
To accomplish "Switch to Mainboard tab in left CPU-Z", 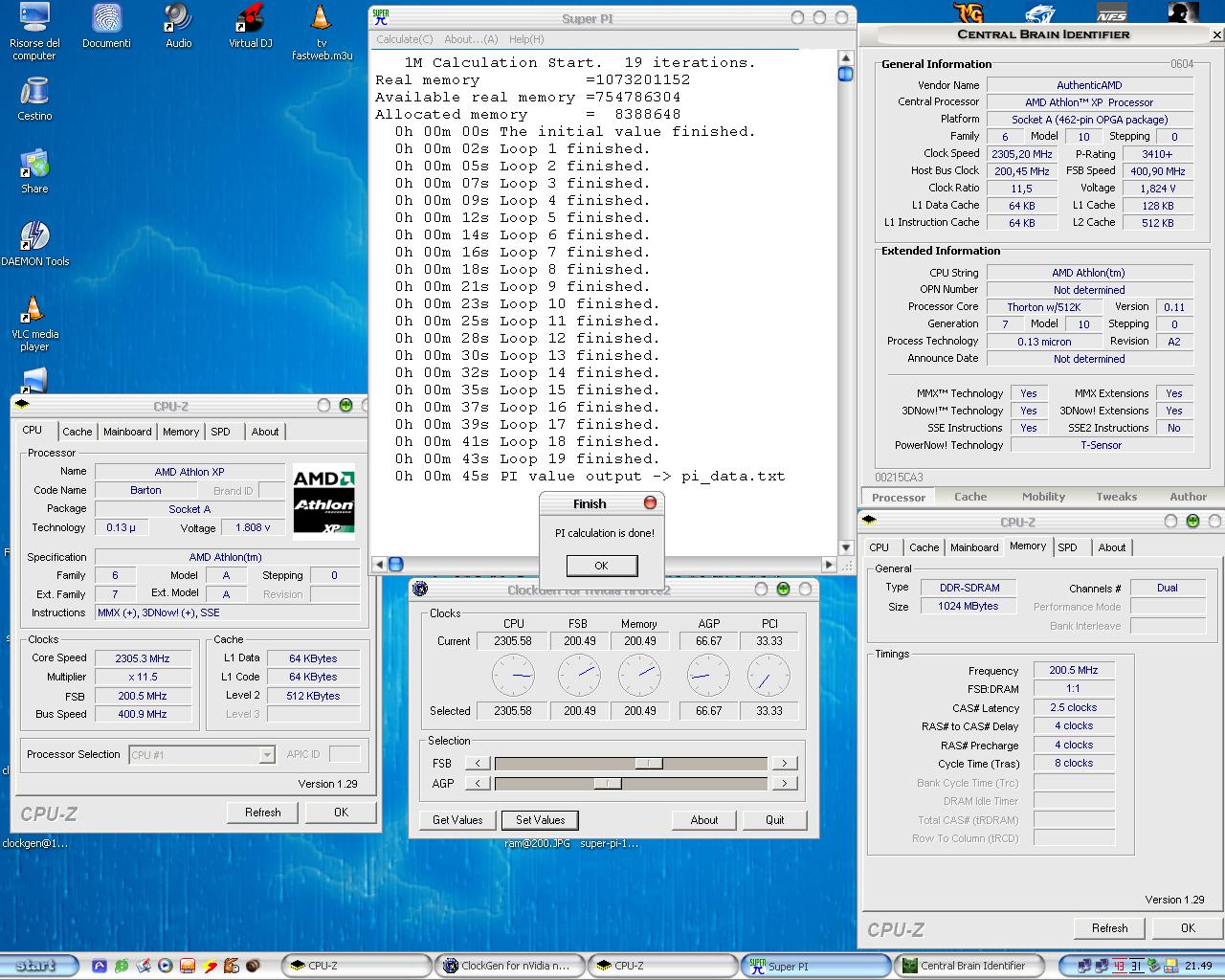I will 127,432.
